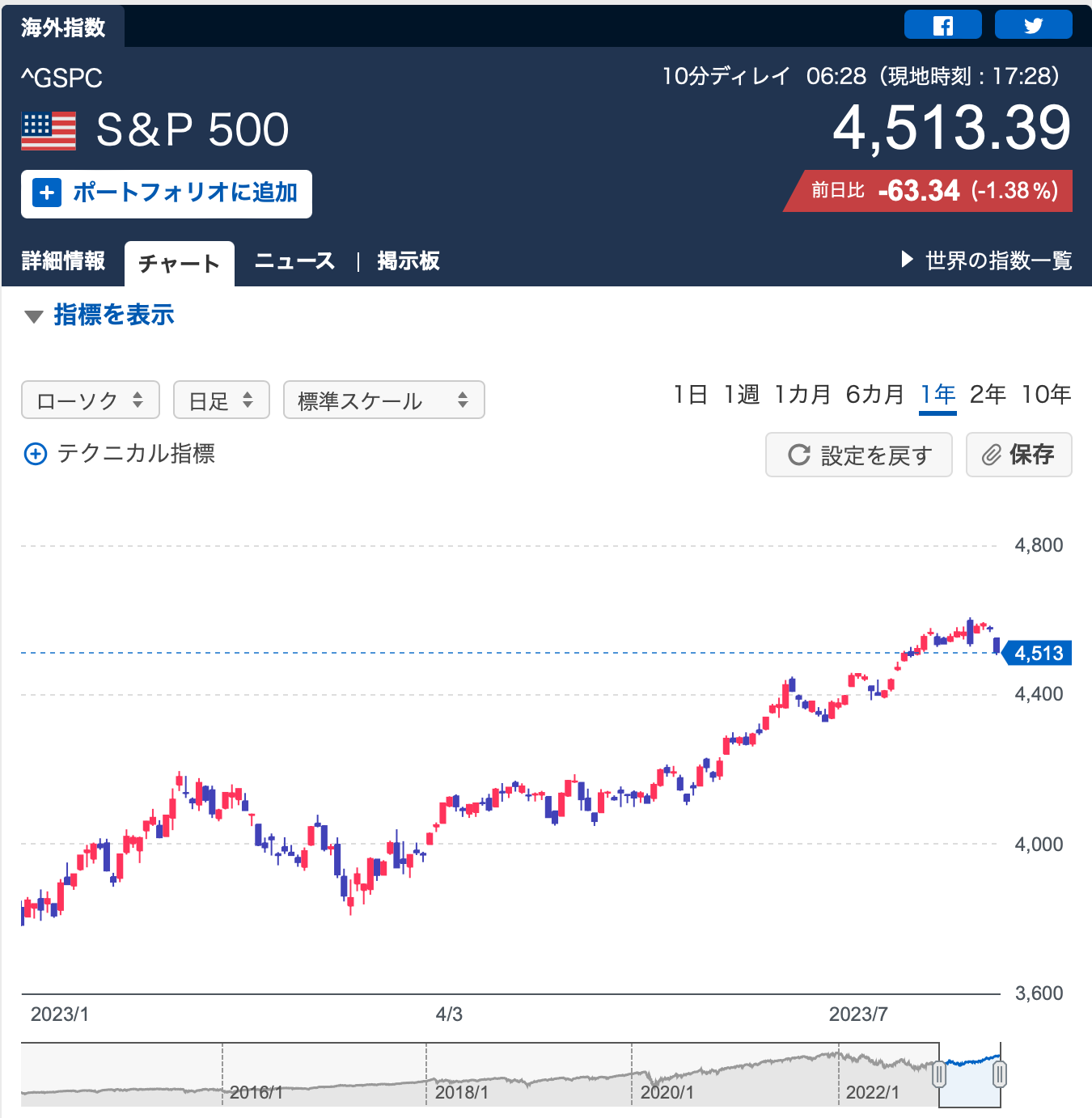Choose the 10年 chart period
The width and height of the screenshot is (1092, 1118).
(x=1046, y=395)
